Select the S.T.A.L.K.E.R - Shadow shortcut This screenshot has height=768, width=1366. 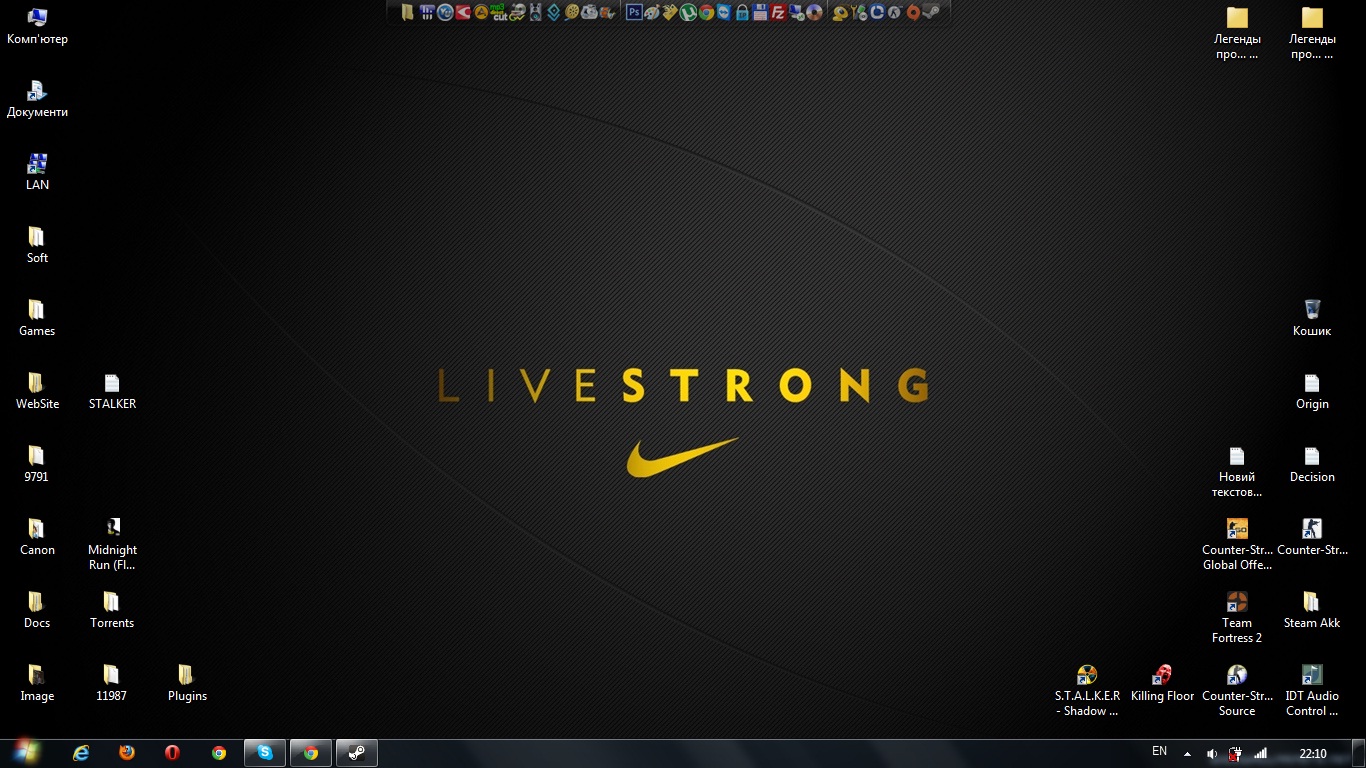pyautogui.click(x=1087, y=690)
